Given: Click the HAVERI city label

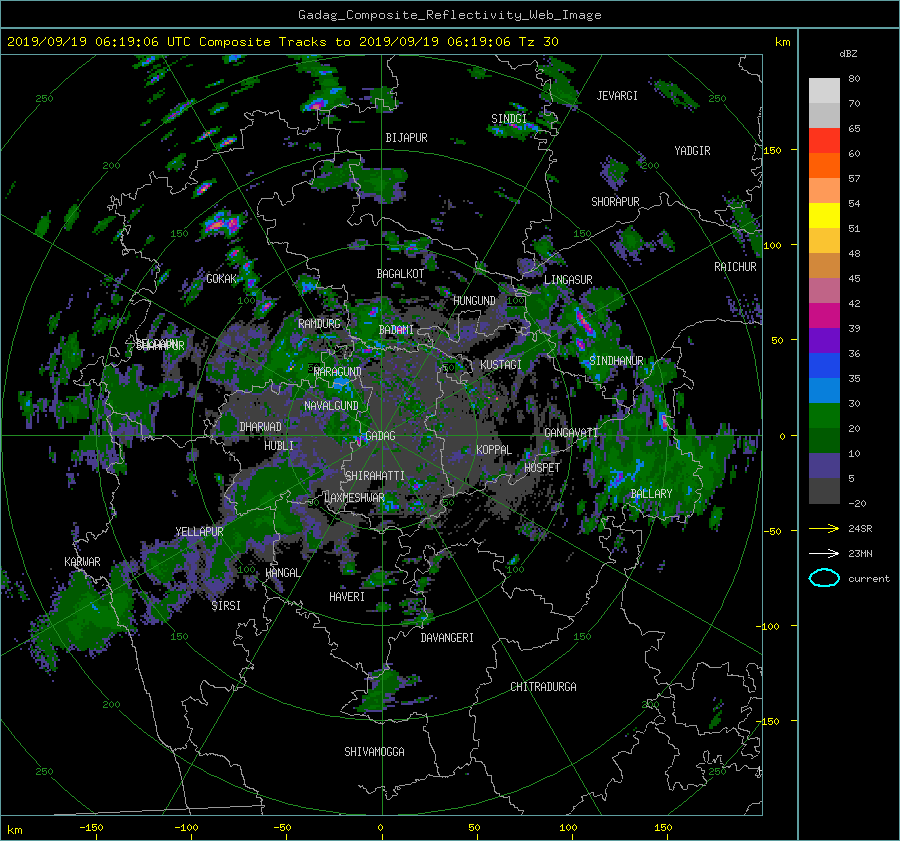Looking at the screenshot, I should 347,597.
